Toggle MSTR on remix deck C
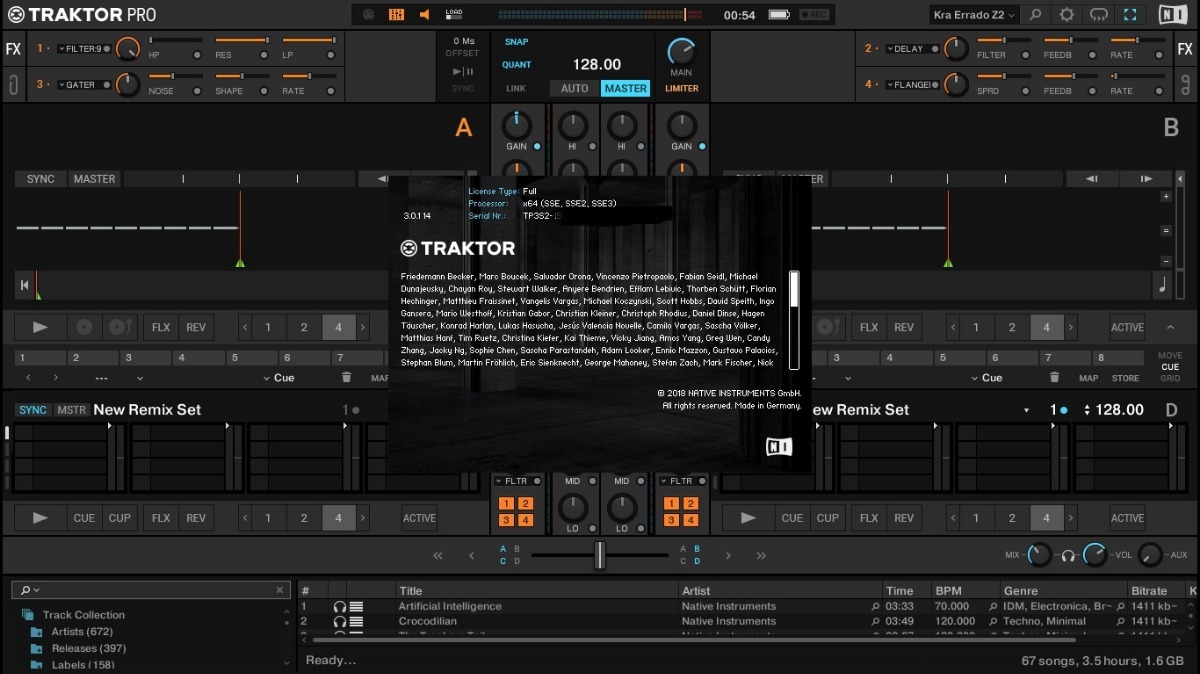Screen dimensions: 1200x674 [71, 410]
